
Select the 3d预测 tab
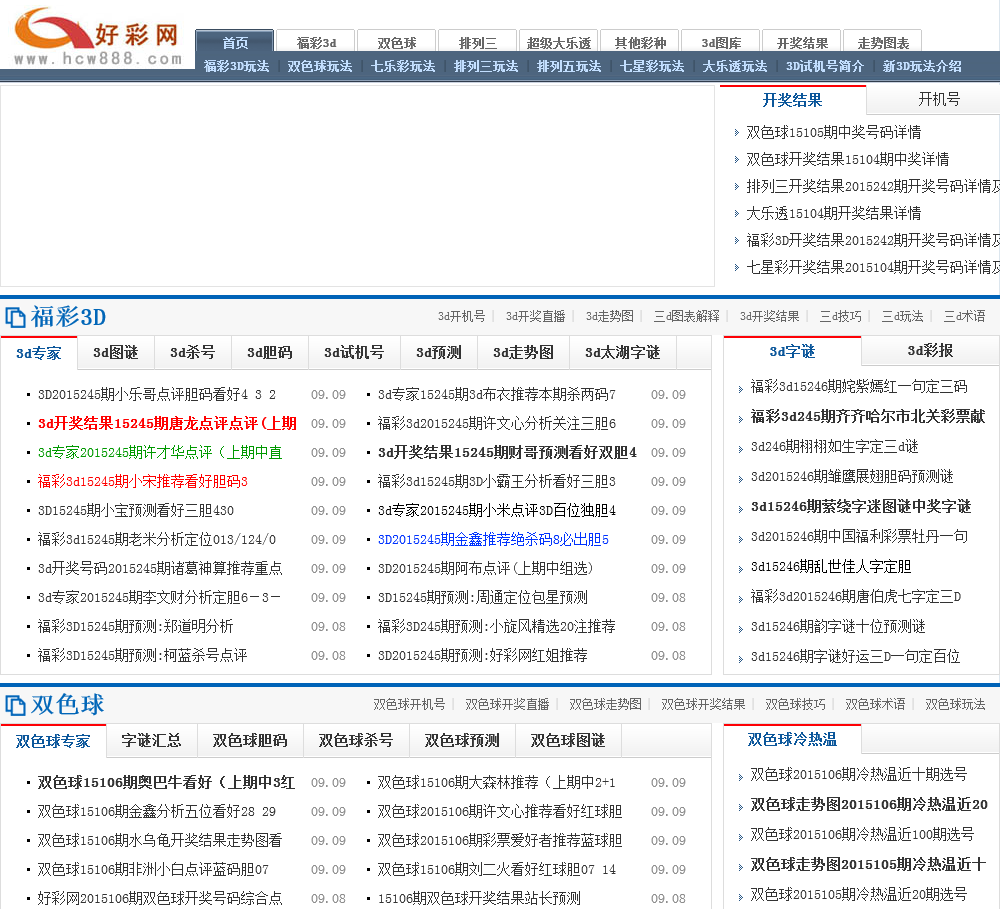coord(439,353)
